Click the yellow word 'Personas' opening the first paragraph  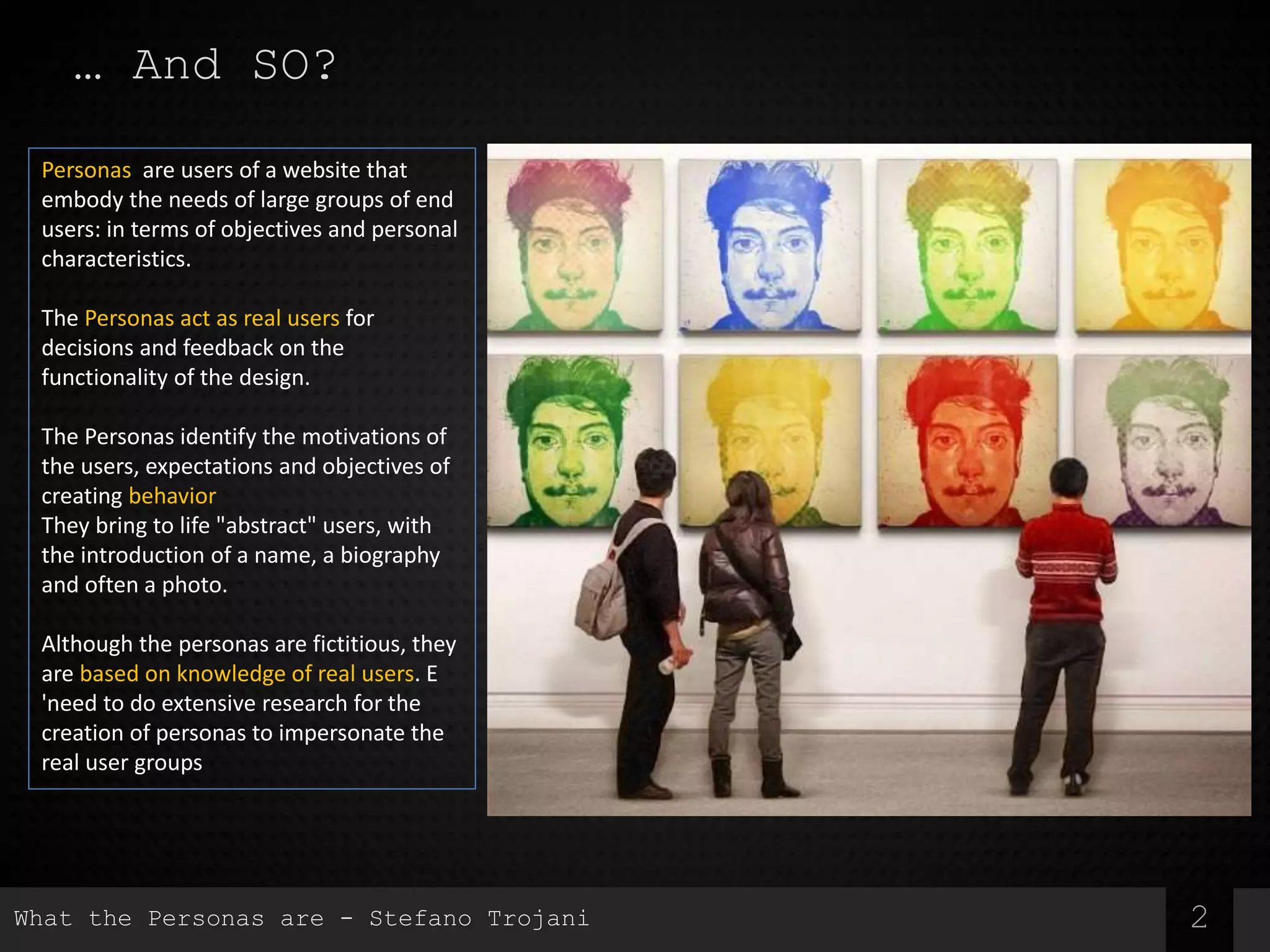tap(86, 170)
